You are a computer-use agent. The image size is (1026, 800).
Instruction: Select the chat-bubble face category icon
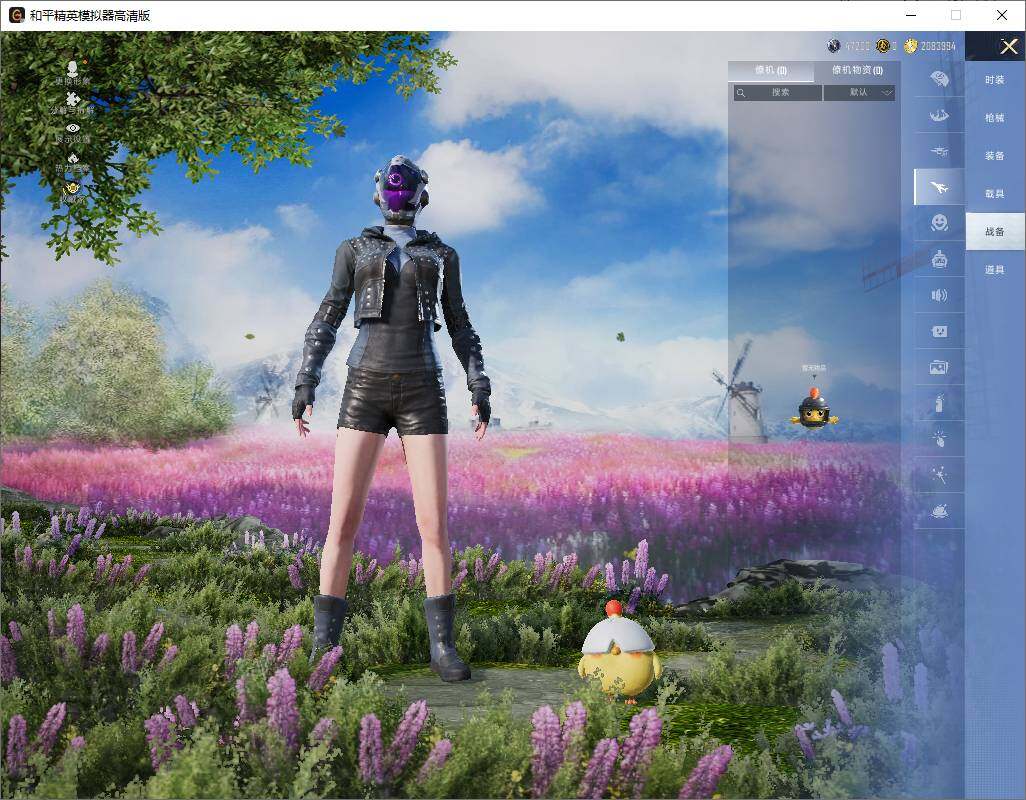coord(940,331)
